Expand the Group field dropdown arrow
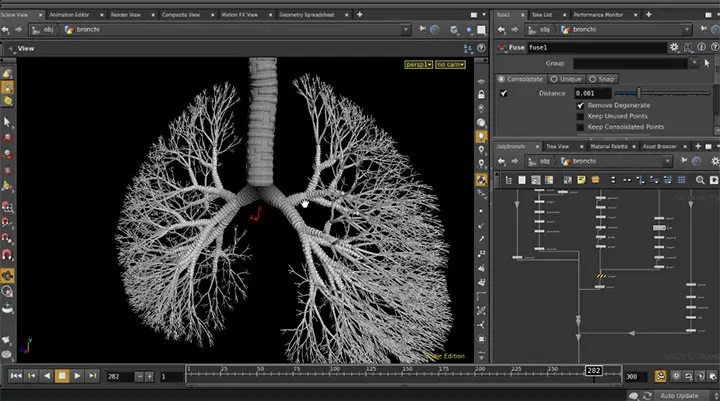Viewport: 720px width, 401px height. 692,63
